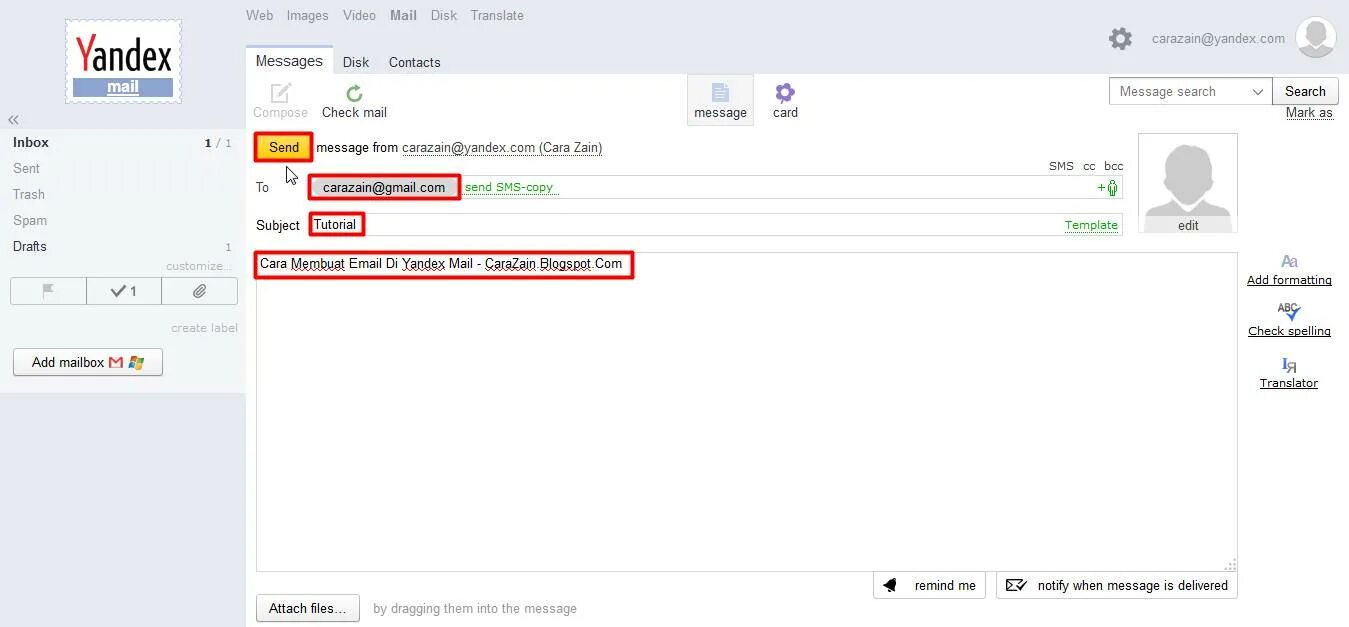This screenshot has width=1349, height=627.
Task: Click the Add mailbox button
Action: (x=88, y=362)
